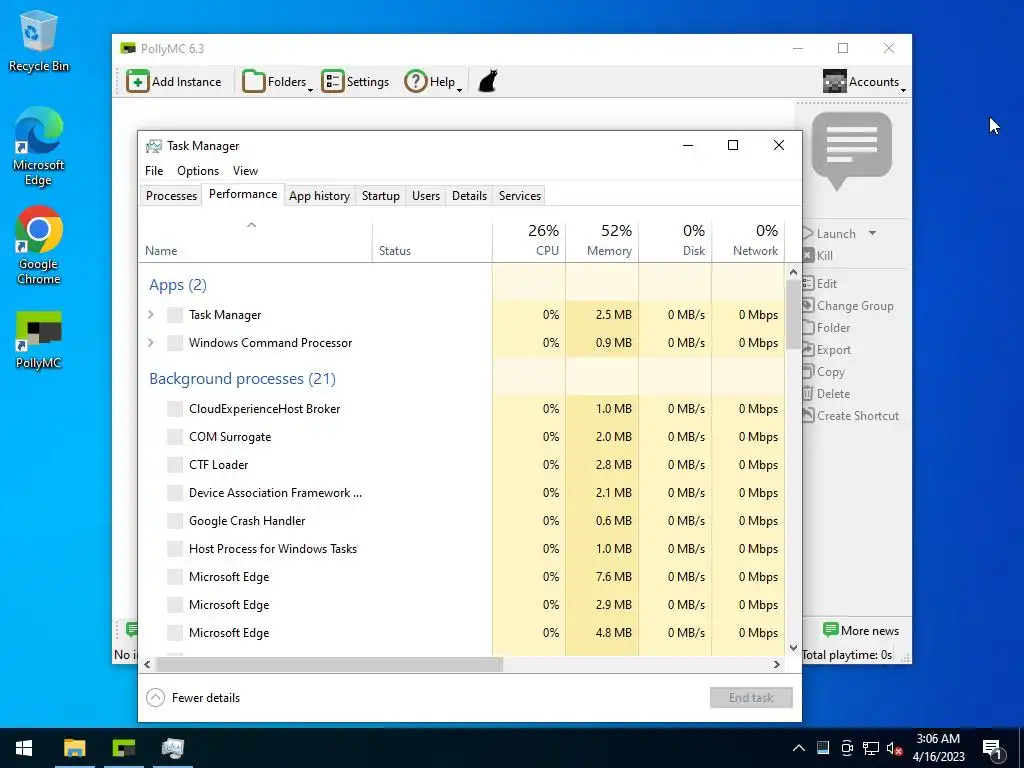Click the Add Instance icon in PollyMC
The height and width of the screenshot is (768, 1024).
(138, 82)
